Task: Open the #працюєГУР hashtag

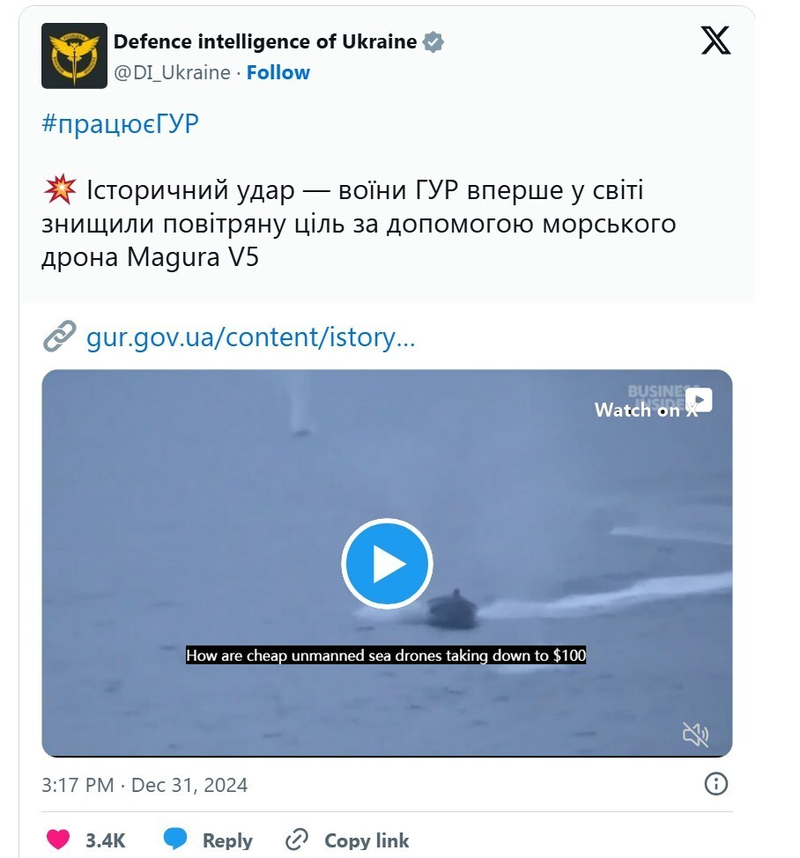Action: coord(120,124)
